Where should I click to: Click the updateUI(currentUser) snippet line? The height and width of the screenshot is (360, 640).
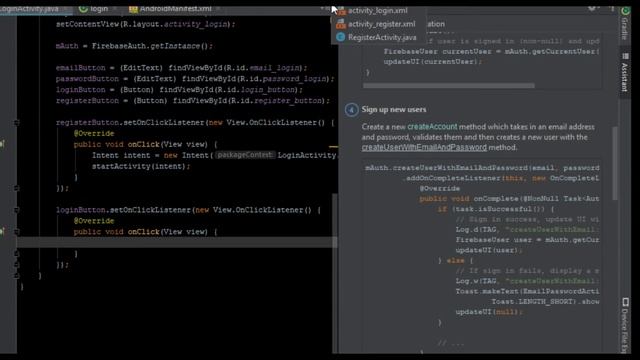[x=433, y=62]
